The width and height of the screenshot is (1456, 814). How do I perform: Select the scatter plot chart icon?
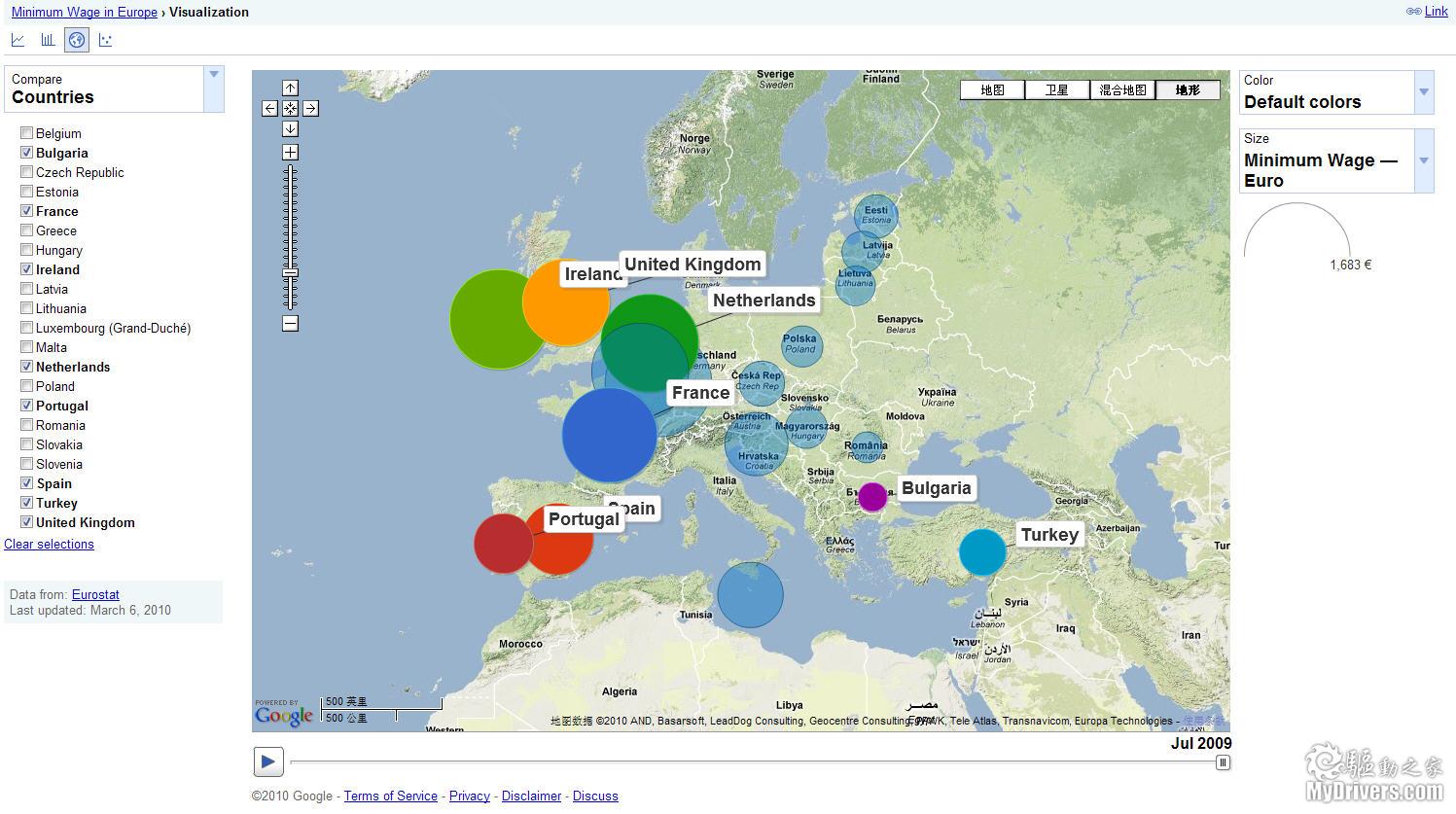pos(105,40)
